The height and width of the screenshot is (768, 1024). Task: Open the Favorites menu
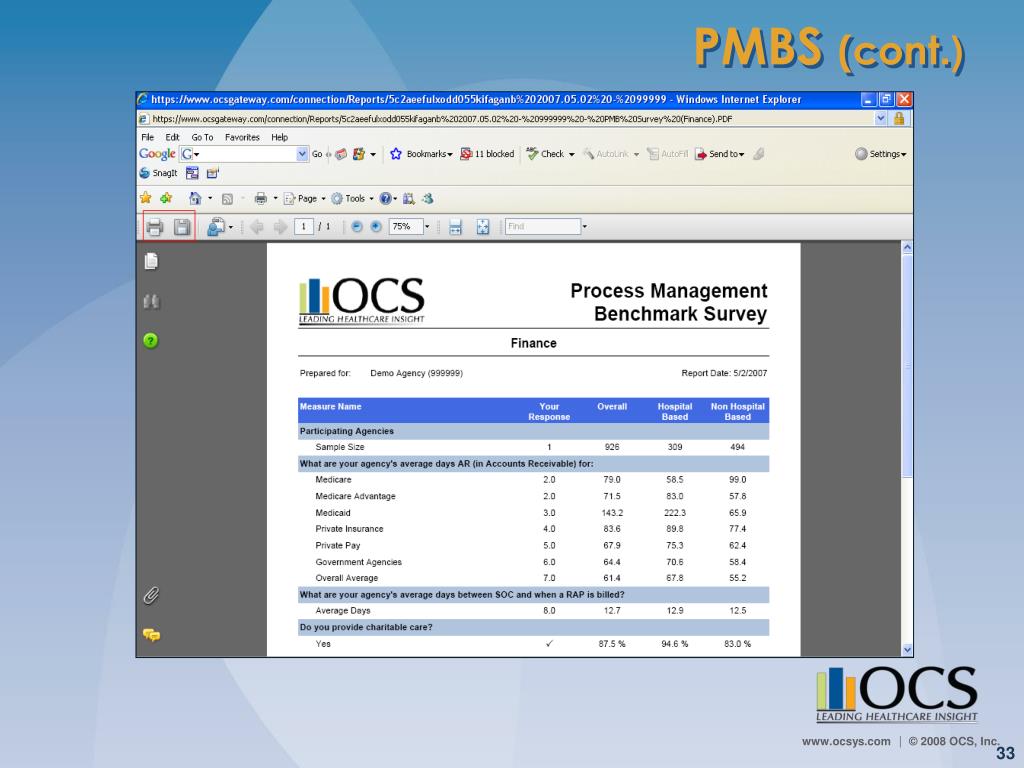click(242, 137)
